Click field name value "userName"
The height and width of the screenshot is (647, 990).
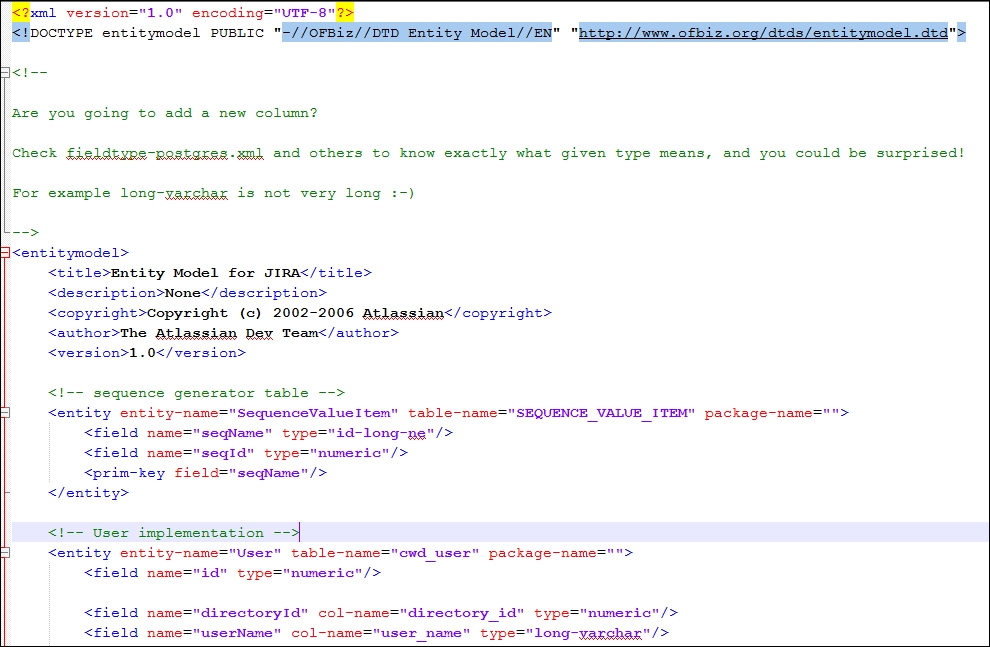(x=237, y=633)
